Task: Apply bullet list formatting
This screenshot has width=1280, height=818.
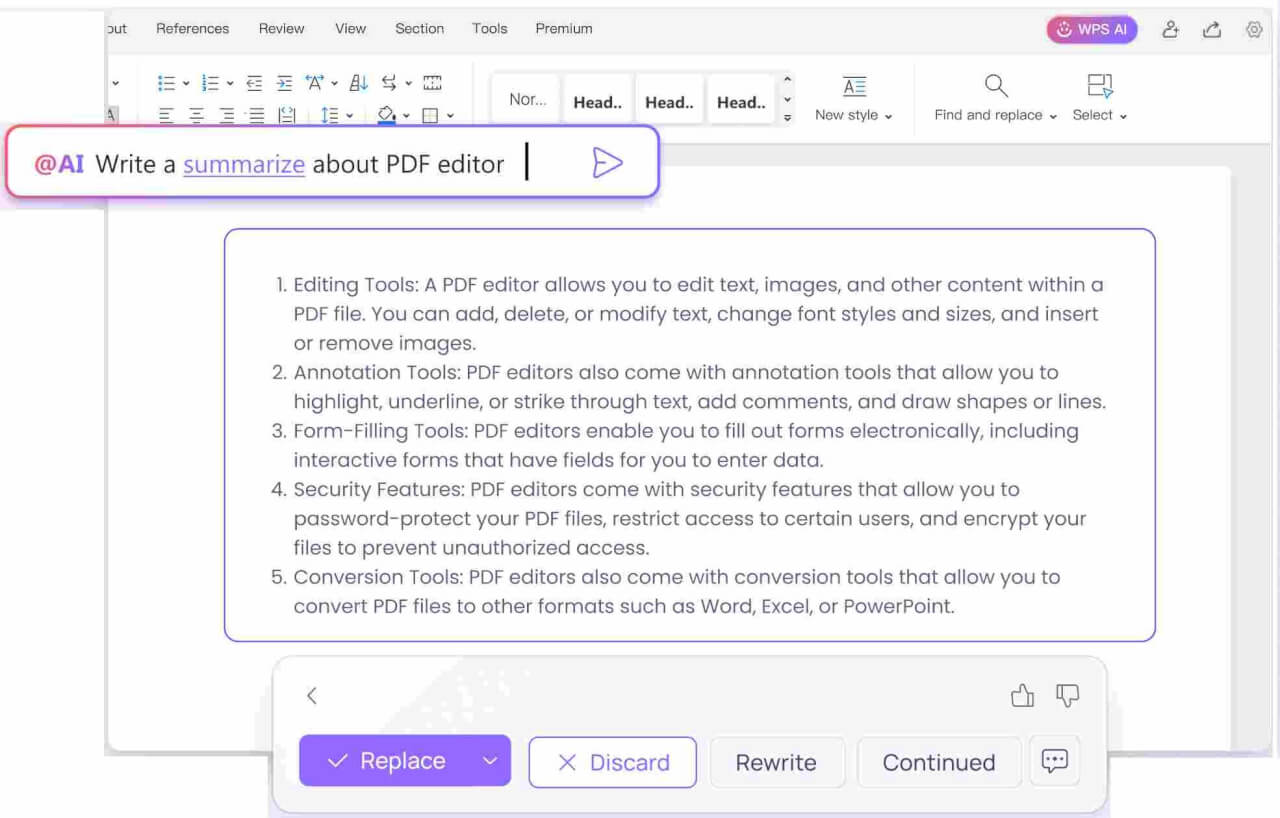Action: click(x=167, y=83)
